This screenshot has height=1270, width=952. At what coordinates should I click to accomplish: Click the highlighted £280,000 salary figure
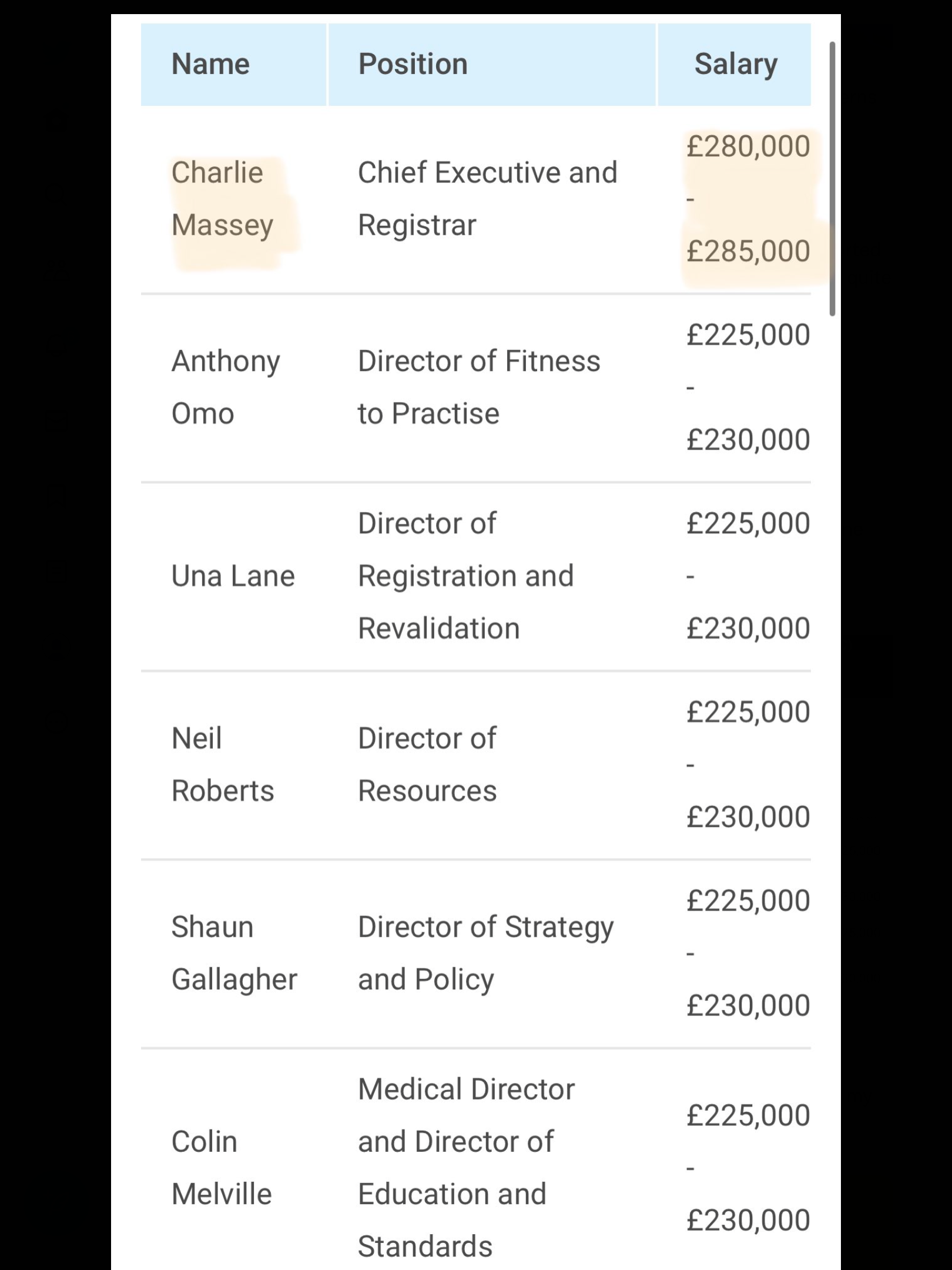tap(748, 146)
